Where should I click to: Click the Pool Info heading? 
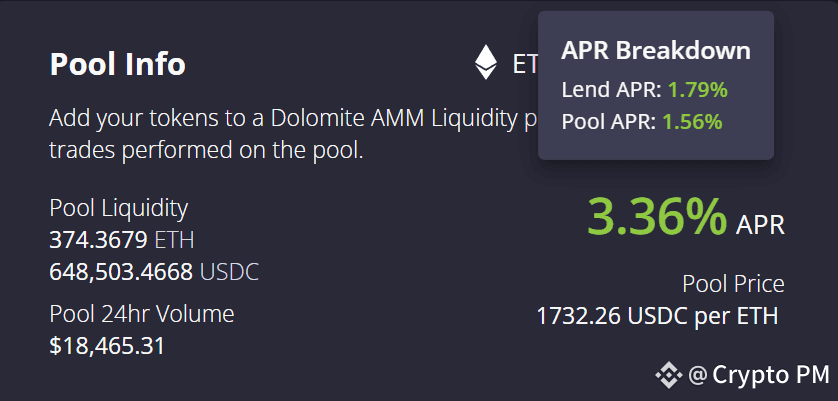[118, 64]
